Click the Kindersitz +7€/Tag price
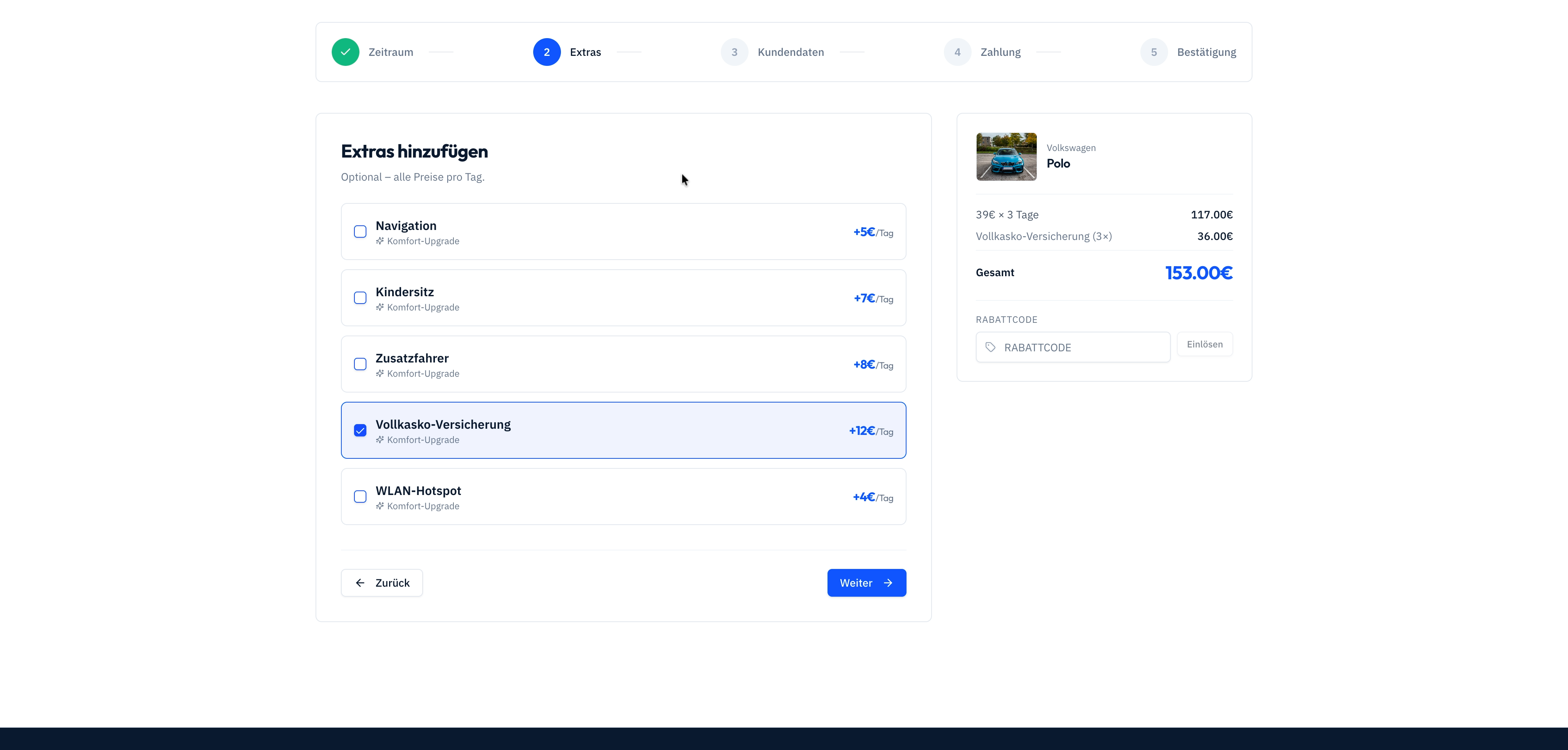Image resolution: width=1568 pixels, height=750 pixels. 873,298
